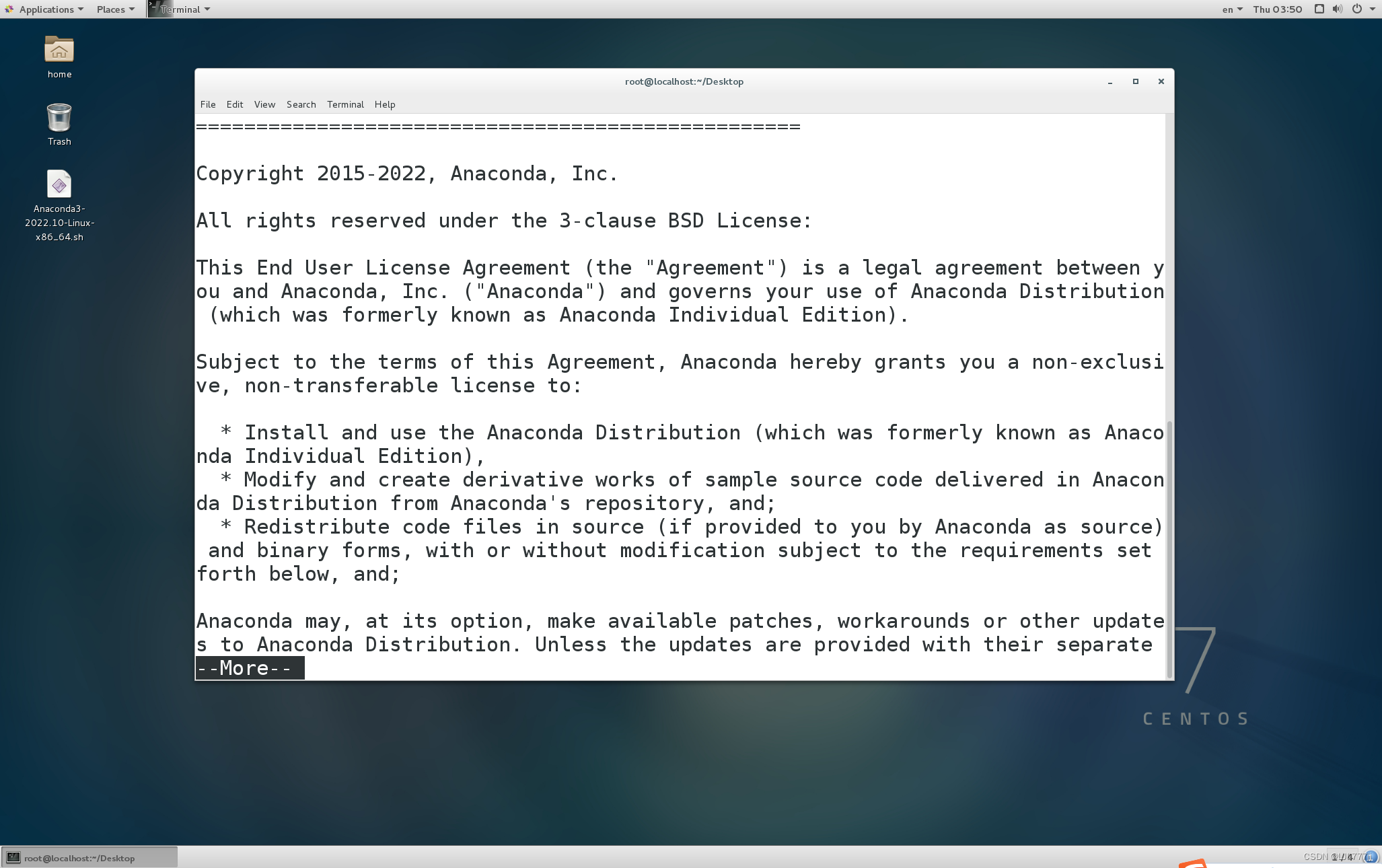Click the screen indicator icon in the top panel
This screenshot has height=868, width=1382.
(x=1318, y=9)
